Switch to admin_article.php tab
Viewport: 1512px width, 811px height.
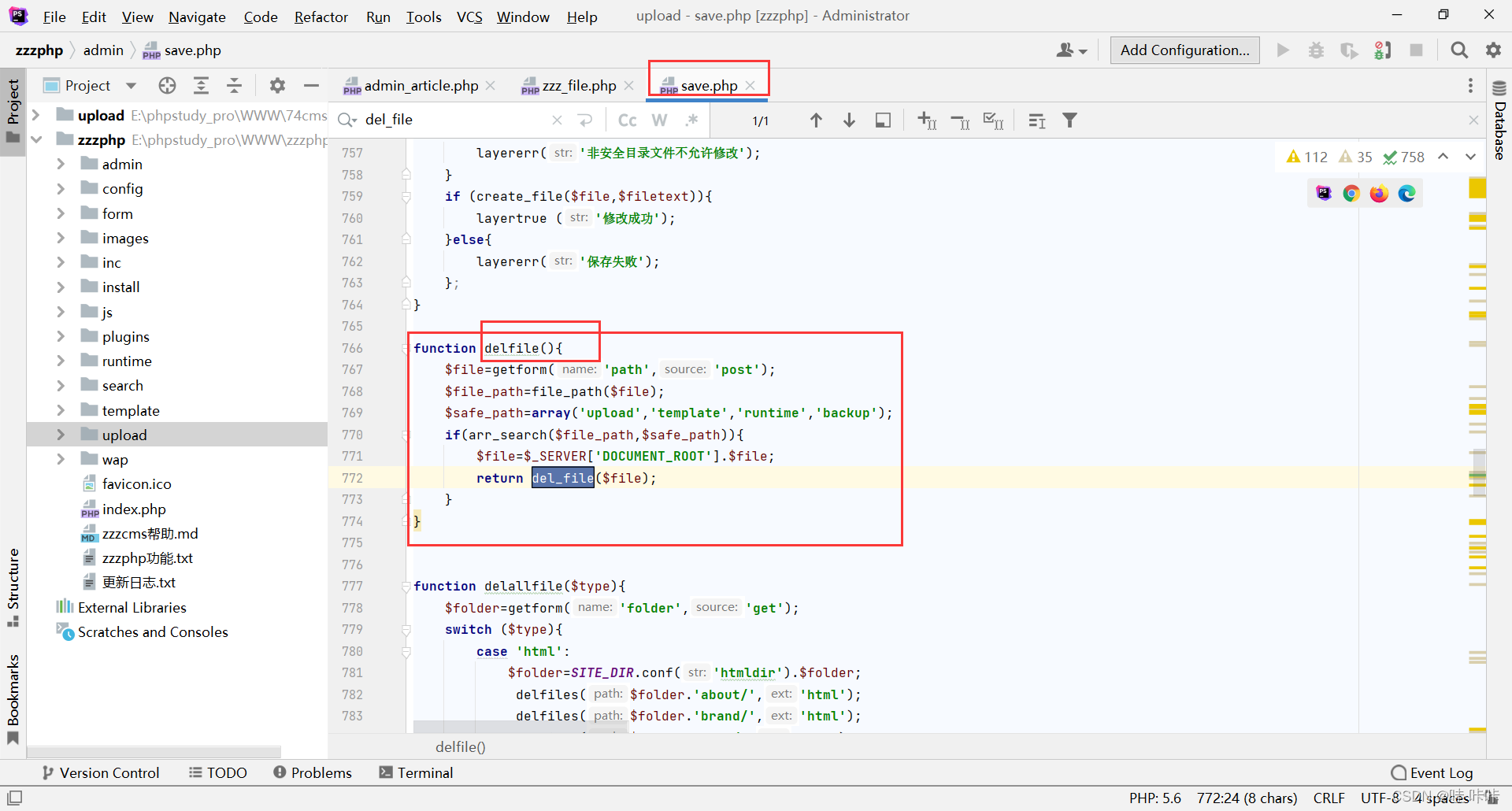420,85
